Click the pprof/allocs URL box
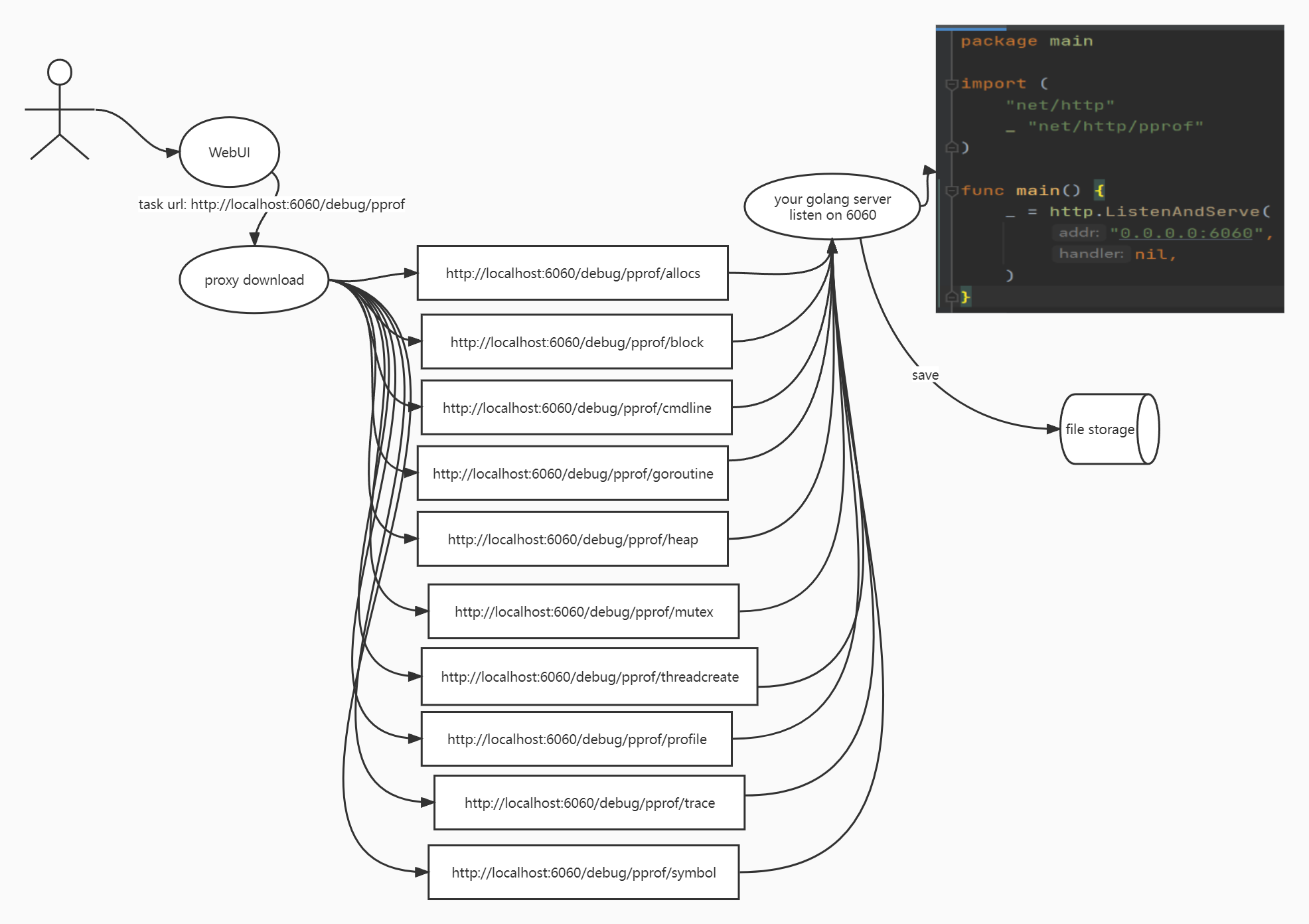The width and height of the screenshot is (1309, 924). [572, 273]
